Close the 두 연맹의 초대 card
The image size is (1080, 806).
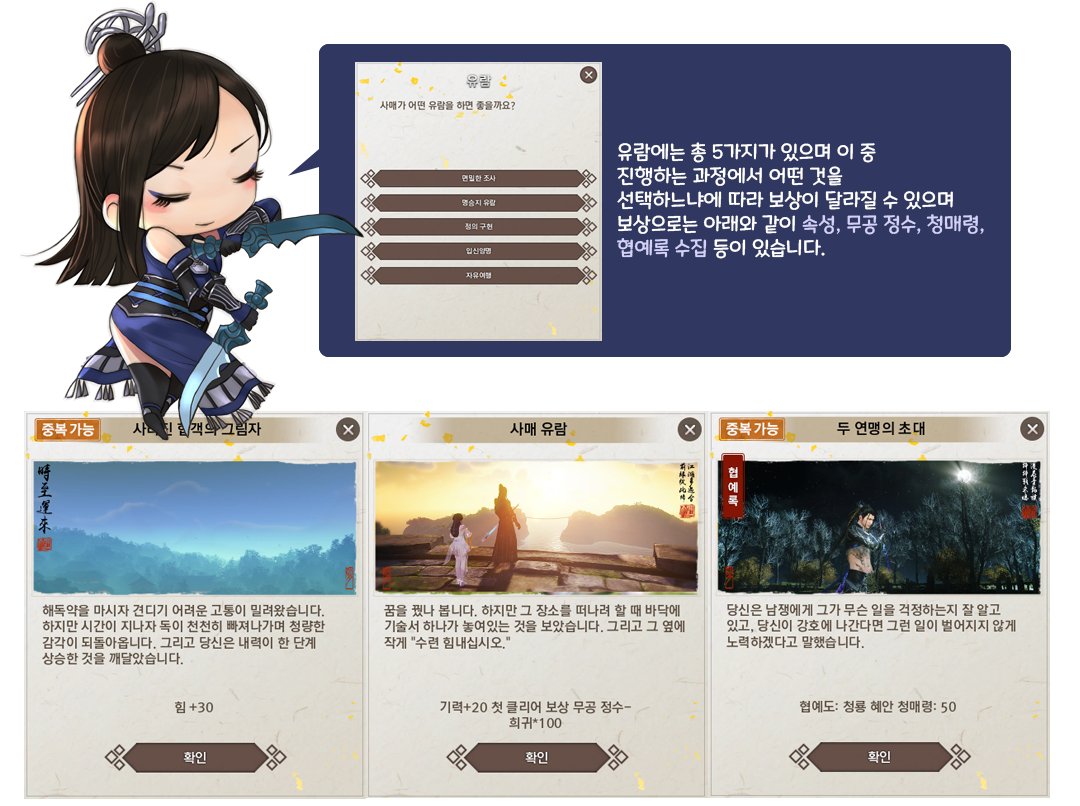[1032, 429]
